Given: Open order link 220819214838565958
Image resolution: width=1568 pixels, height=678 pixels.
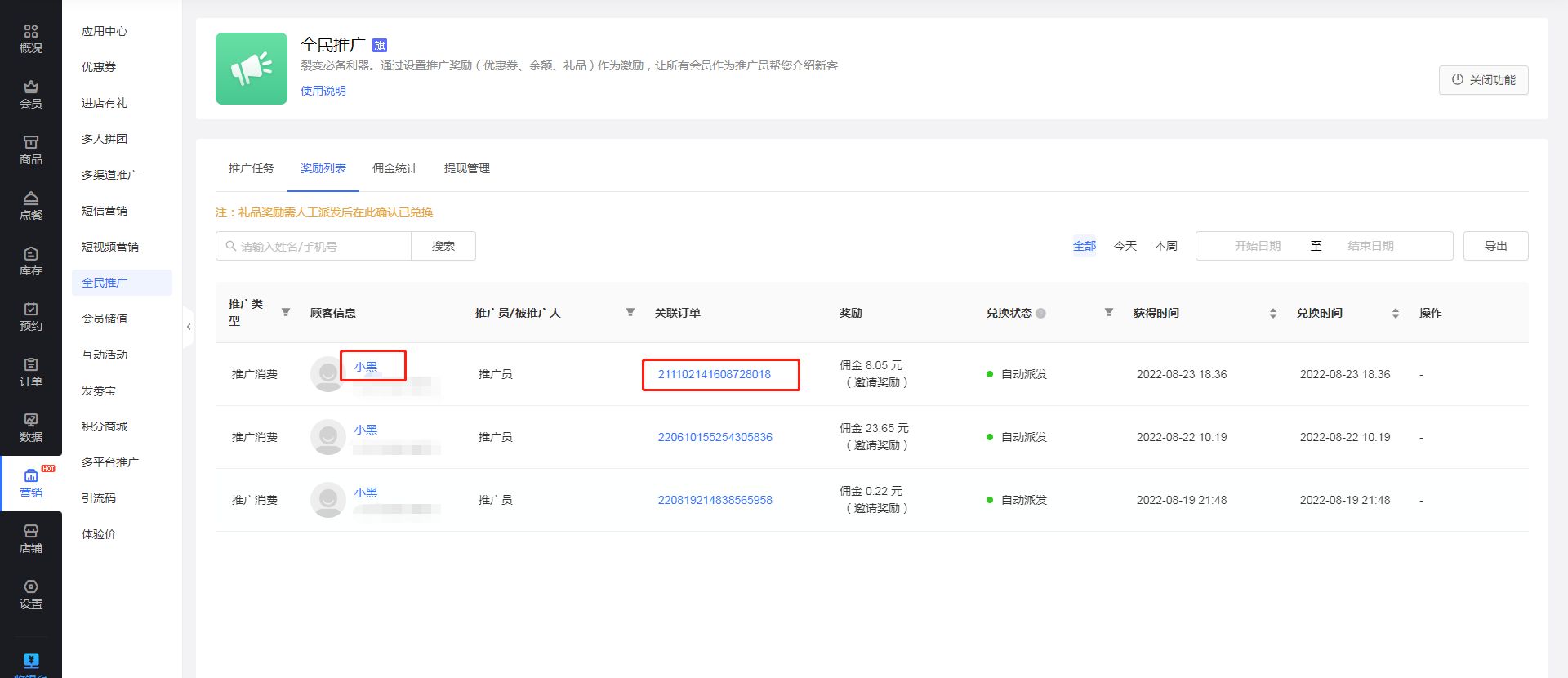Looking at the screenshot, I should (x=715, y=500).
